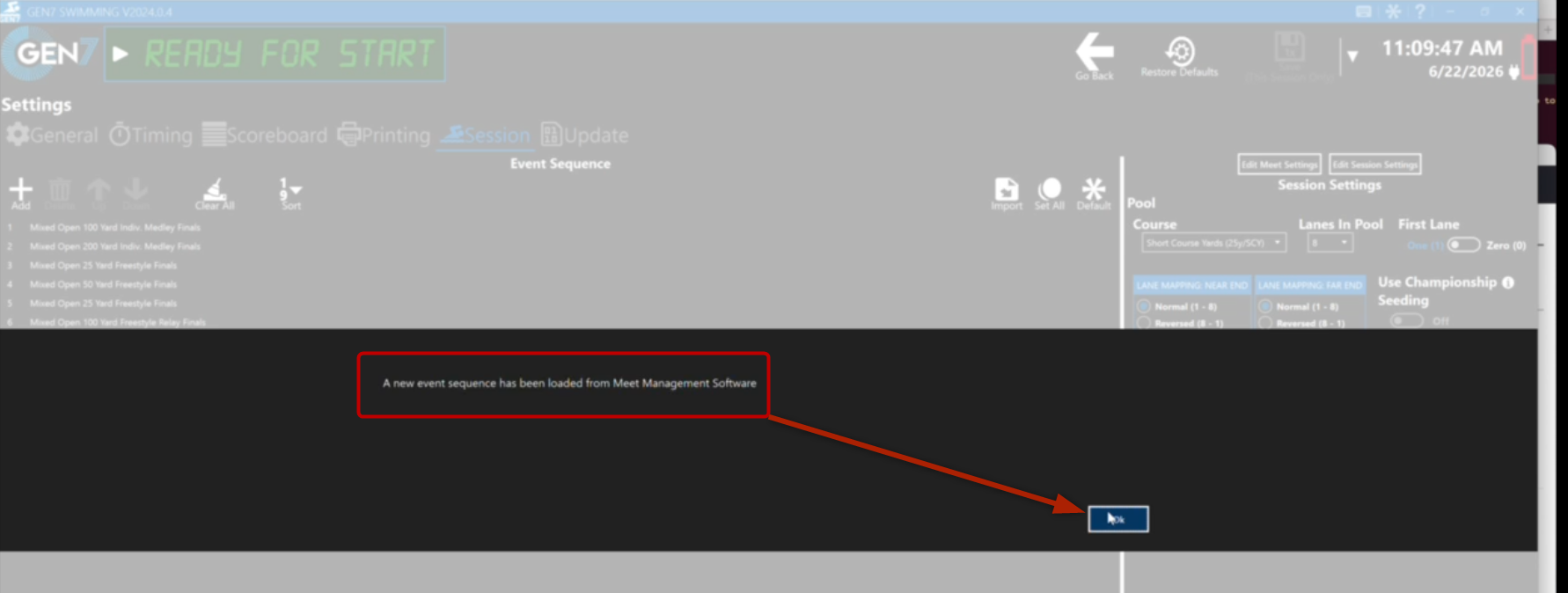This screenshot has width=1568, height=593.
Task: Click the 11:09:47 AM clock display
Action: point(1442,48)
